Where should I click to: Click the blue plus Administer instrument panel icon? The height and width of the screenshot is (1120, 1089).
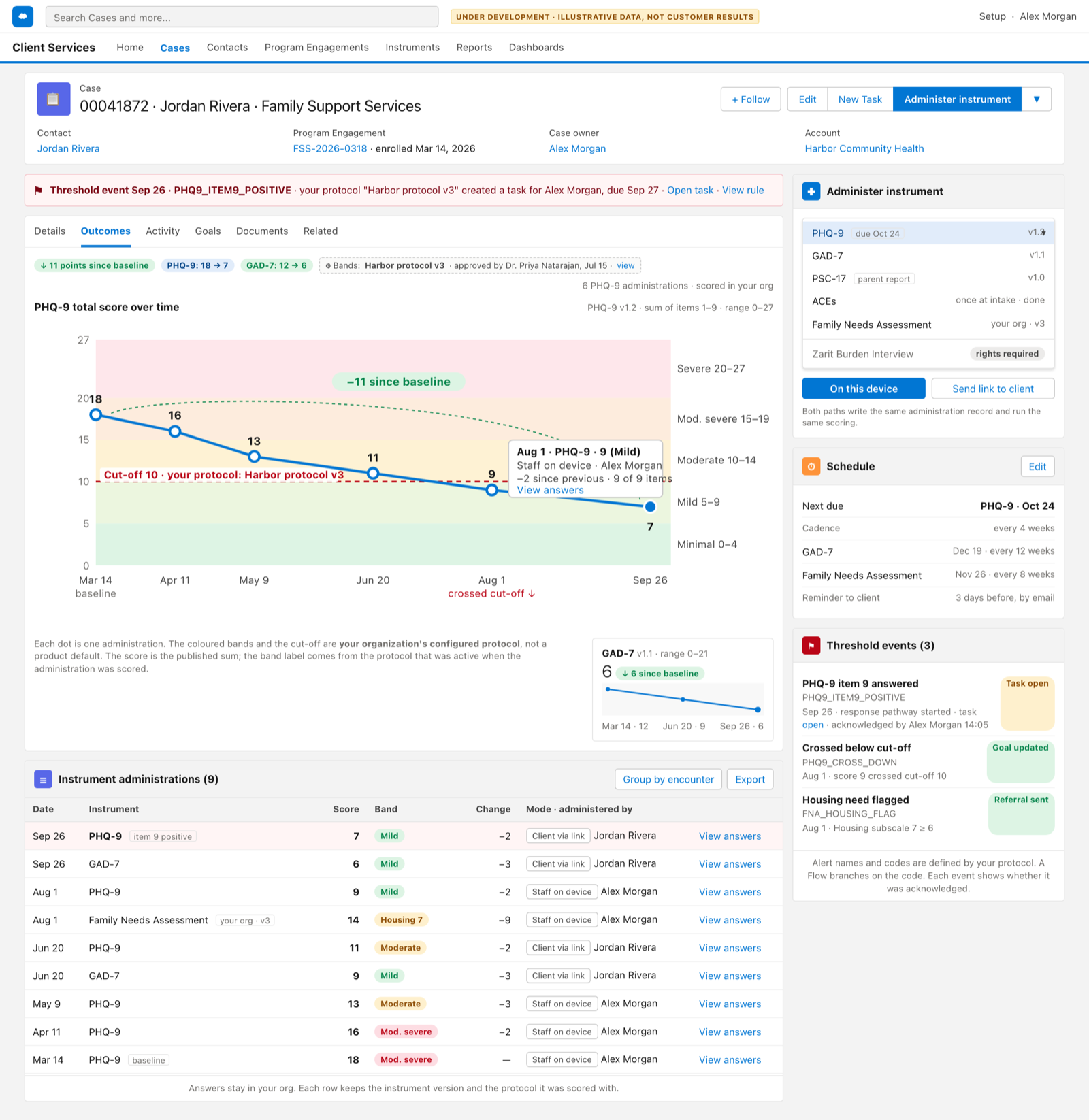pyautogui.click(x=811, y=191)
